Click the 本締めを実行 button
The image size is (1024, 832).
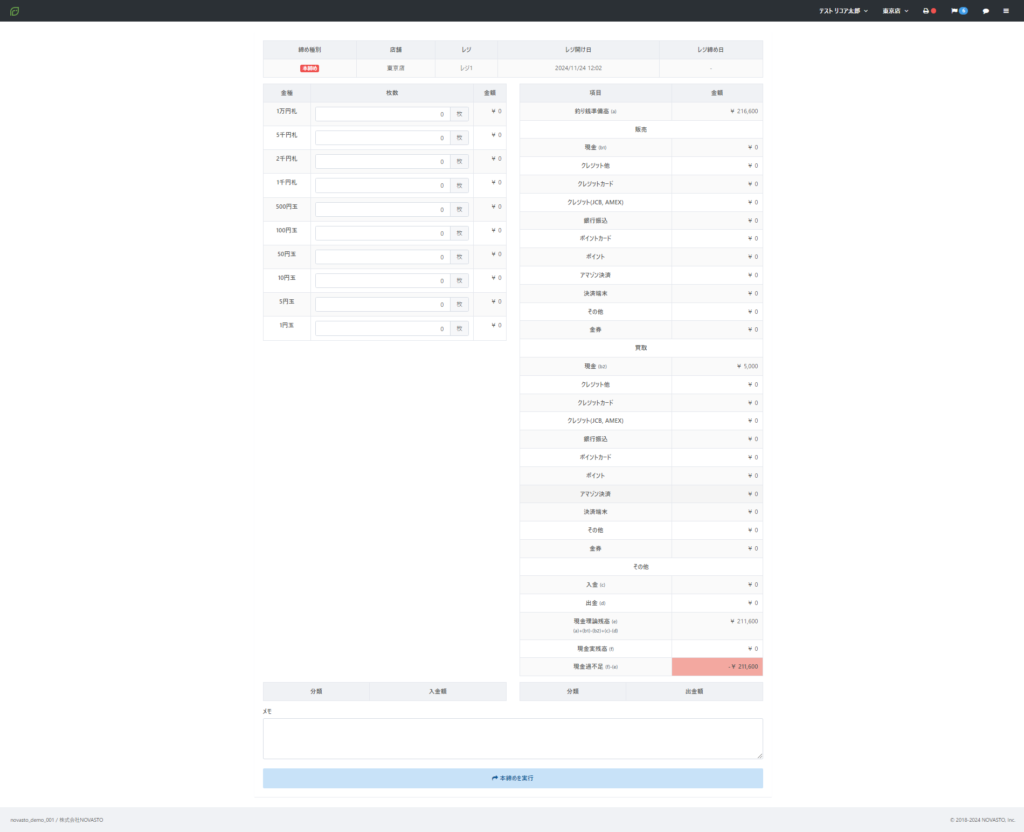coord(513,778)
